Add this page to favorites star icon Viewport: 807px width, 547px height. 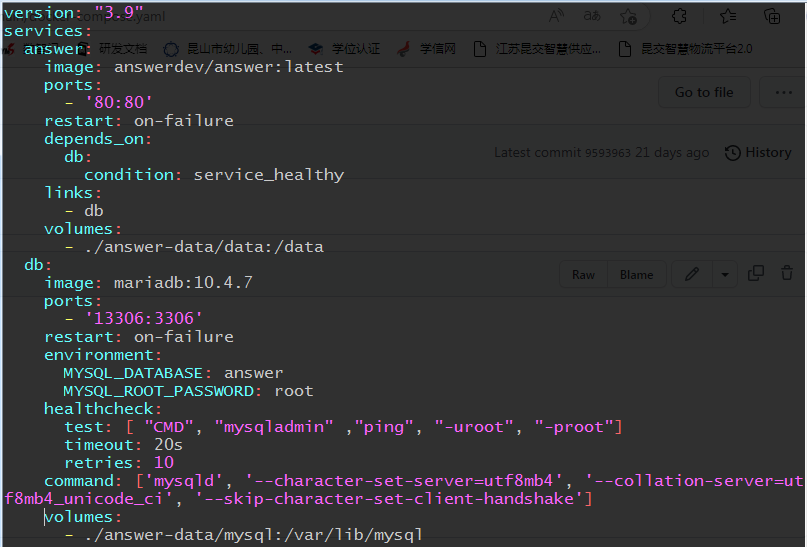click(628, 16)
